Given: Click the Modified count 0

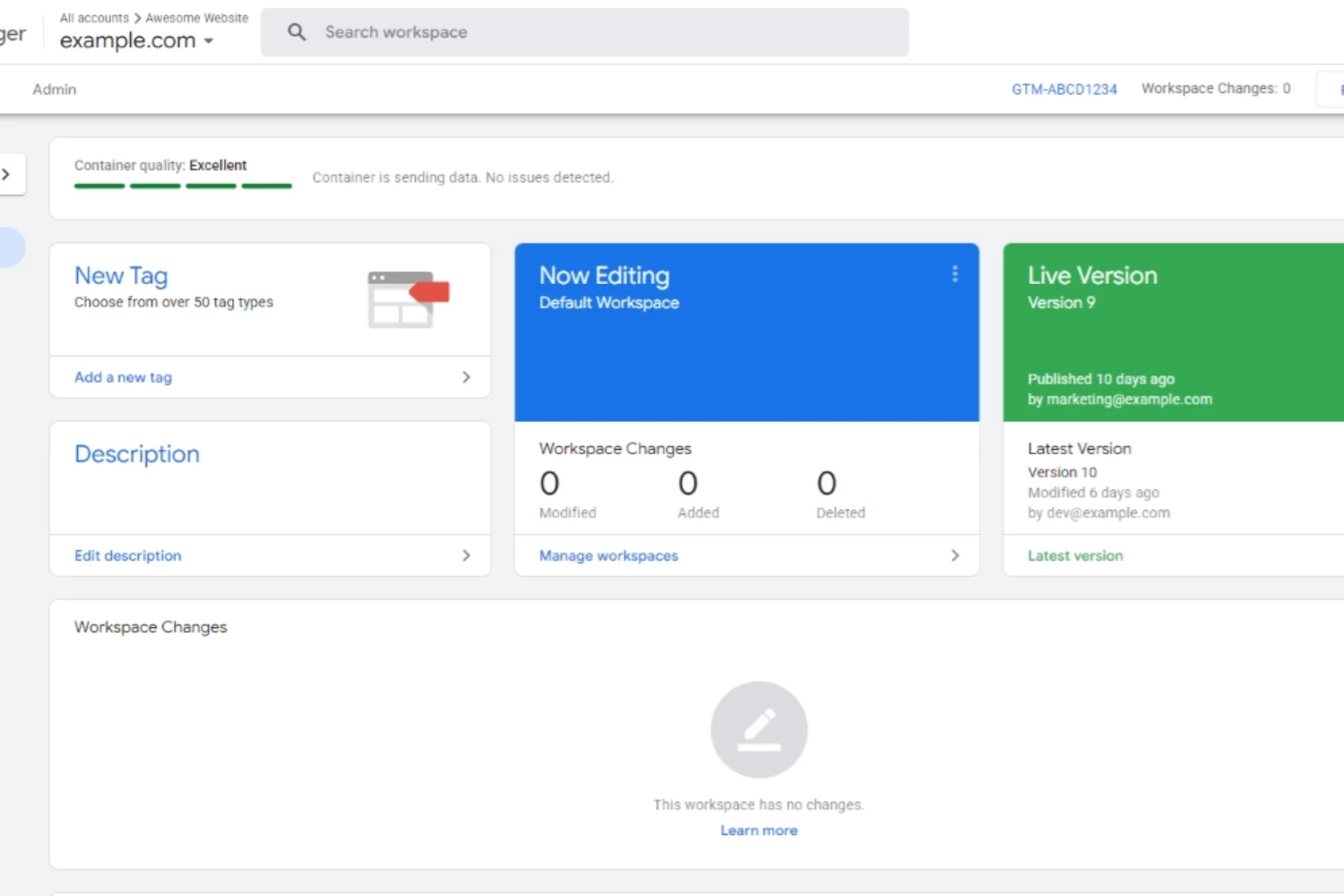Looking at the screenshot, I should (549, 484).
